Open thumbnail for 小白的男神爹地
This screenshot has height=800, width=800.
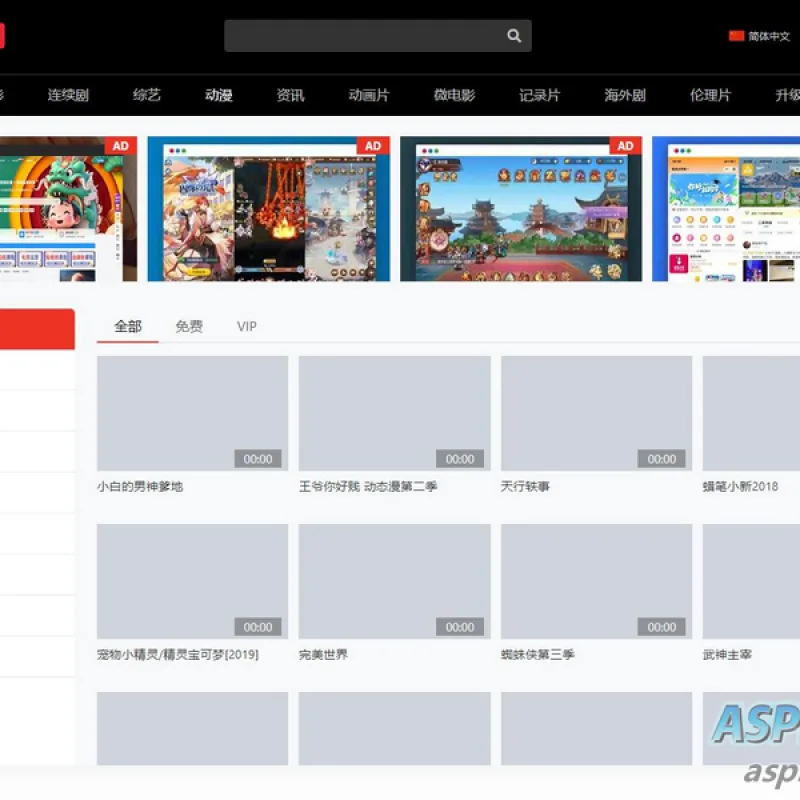(x=192, y=413)
